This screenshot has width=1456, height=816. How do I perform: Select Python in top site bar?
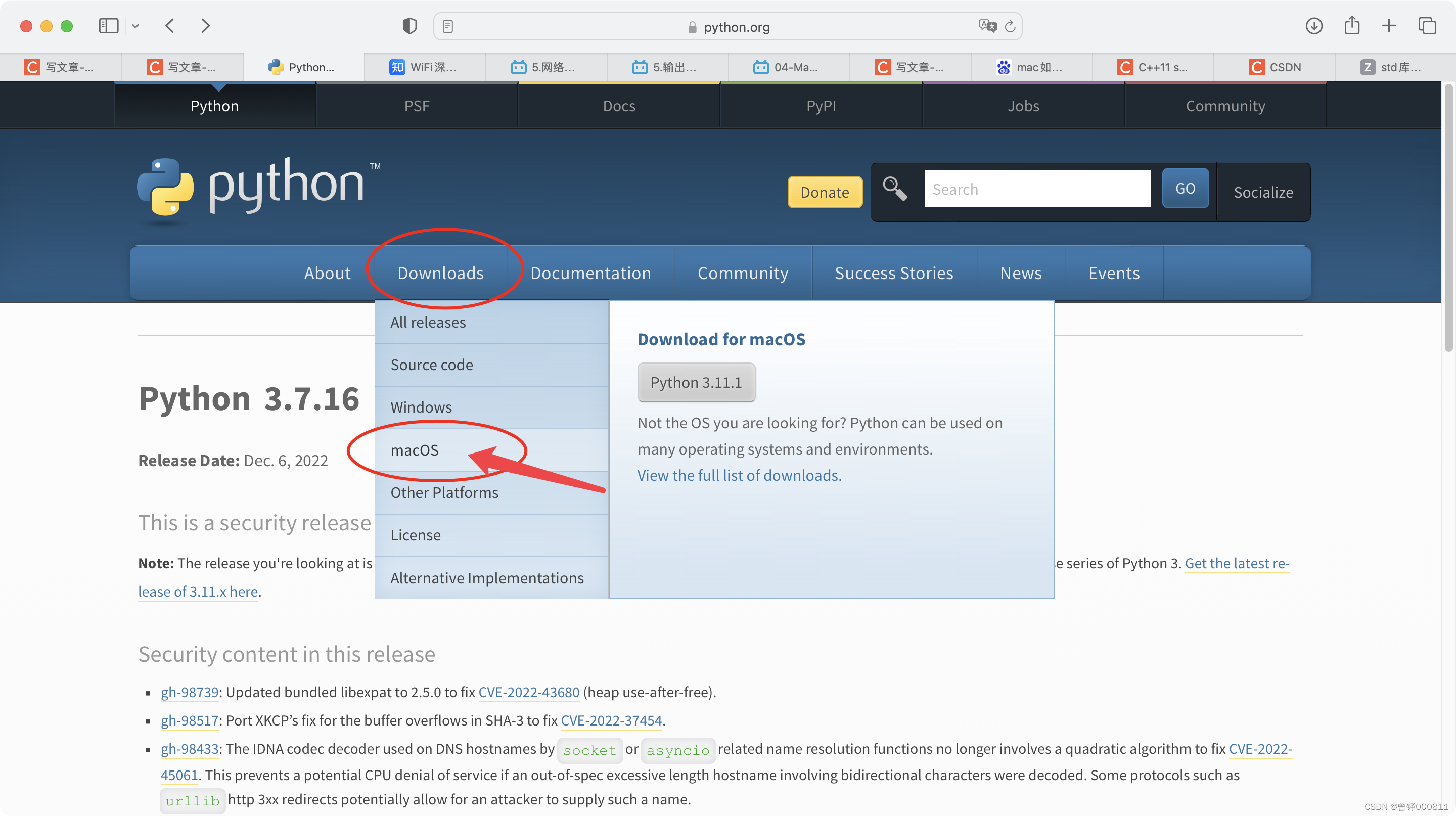215,106
